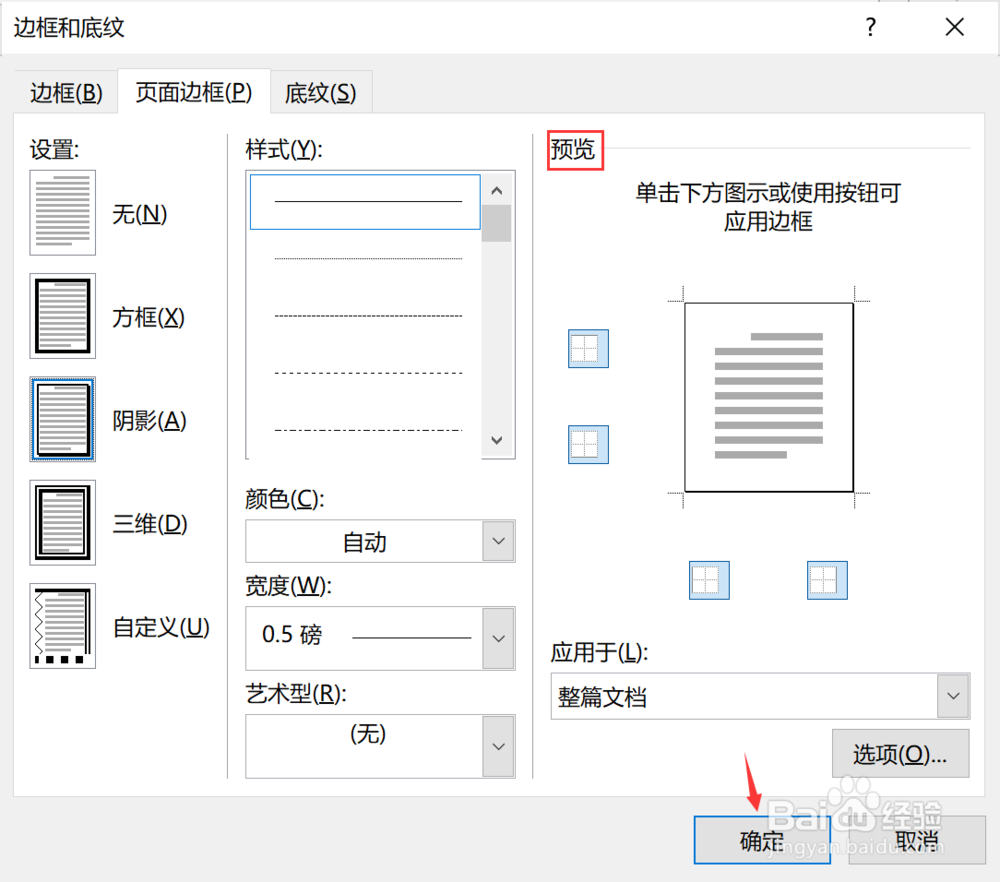Click the scrollbar down arrow in style list
This screenshot has height=882, width=1000.
(x=496, y=440)
